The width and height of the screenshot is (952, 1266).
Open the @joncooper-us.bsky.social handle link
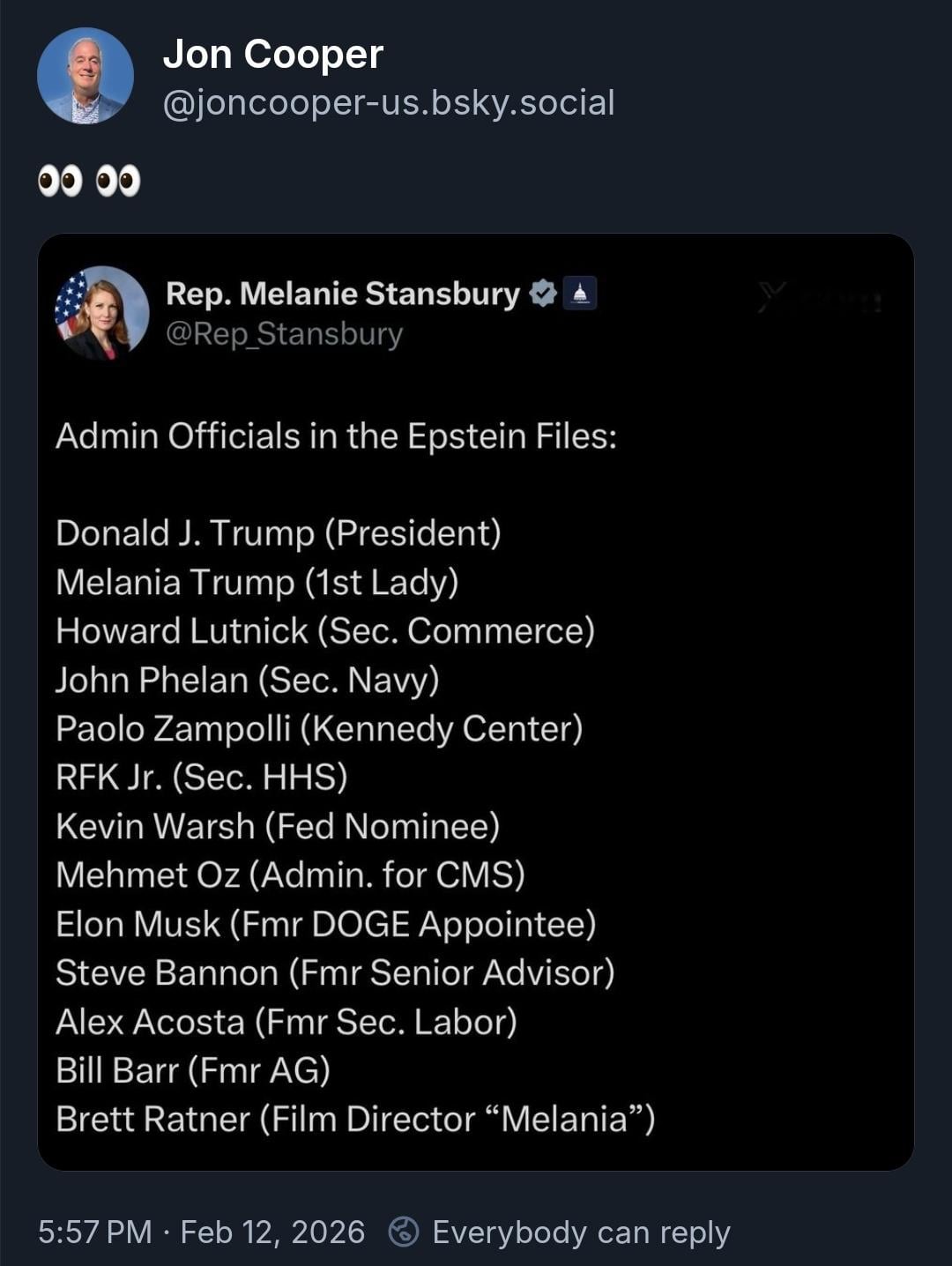click(389, 103)
